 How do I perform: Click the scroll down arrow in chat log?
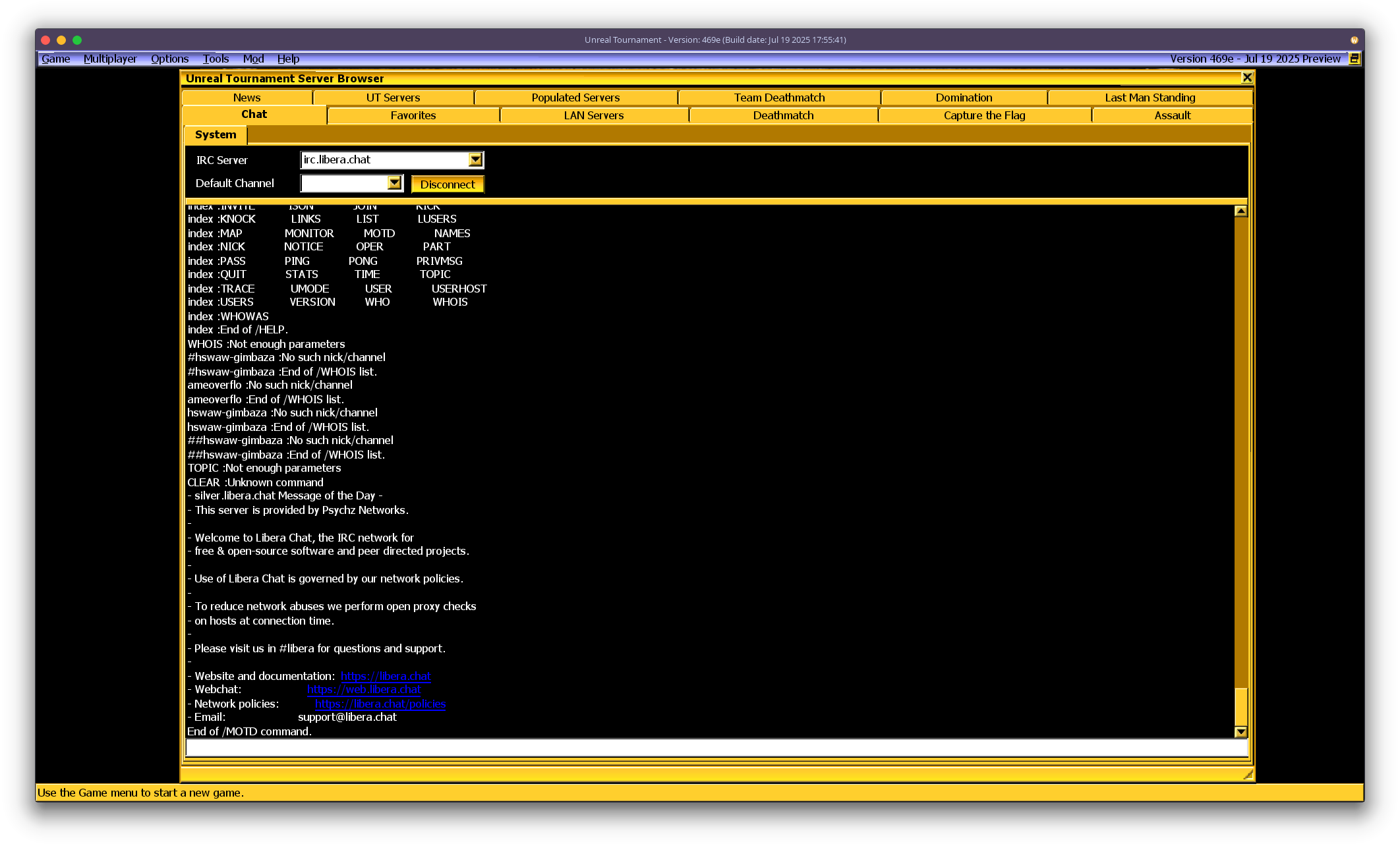[1240, 731]
